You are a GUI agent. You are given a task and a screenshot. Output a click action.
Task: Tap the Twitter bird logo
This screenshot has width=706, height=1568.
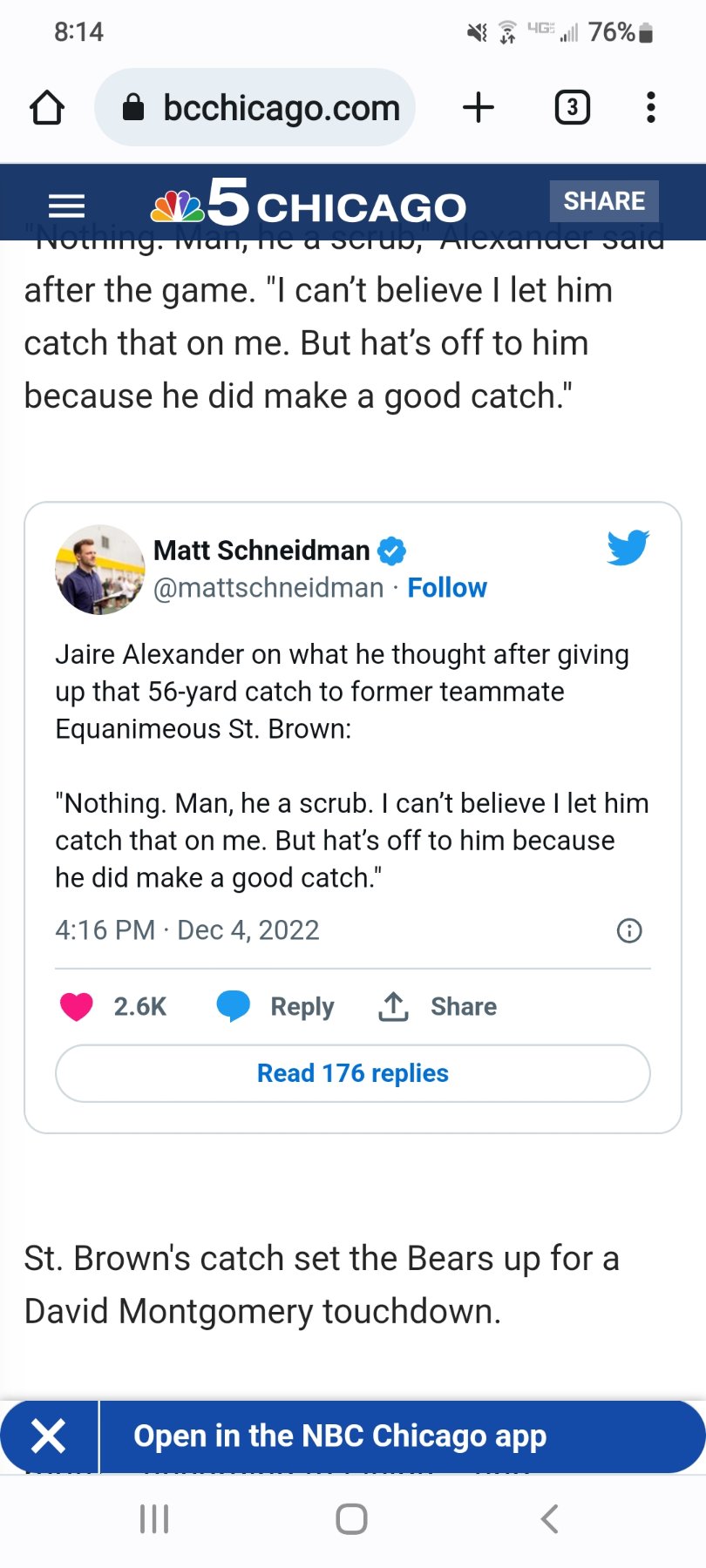[x=628, y=548]
